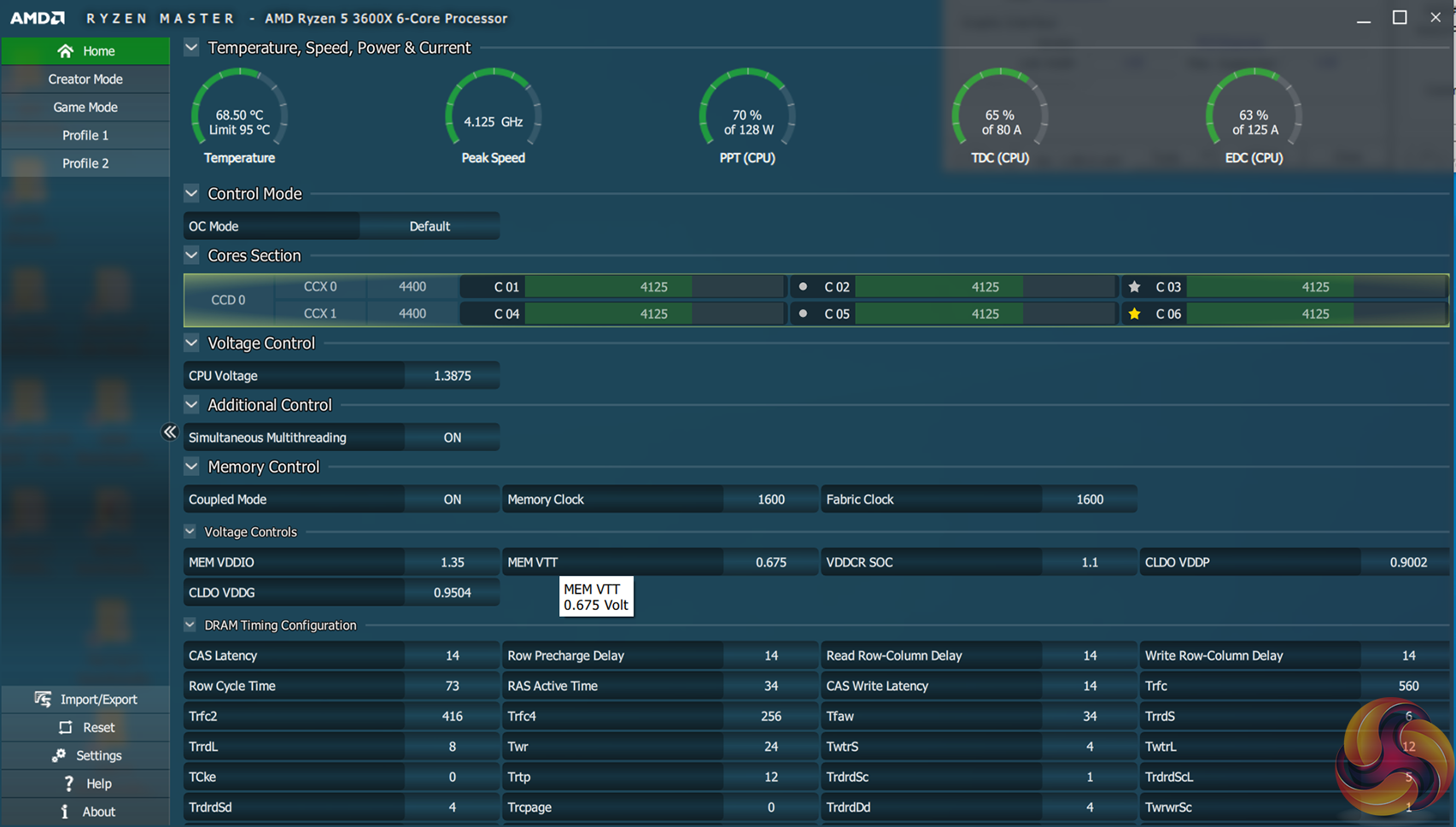The height and width of the screenshot is (827, 1456).
Task: Click the Import/Export icon
Action: pos(43,699)
